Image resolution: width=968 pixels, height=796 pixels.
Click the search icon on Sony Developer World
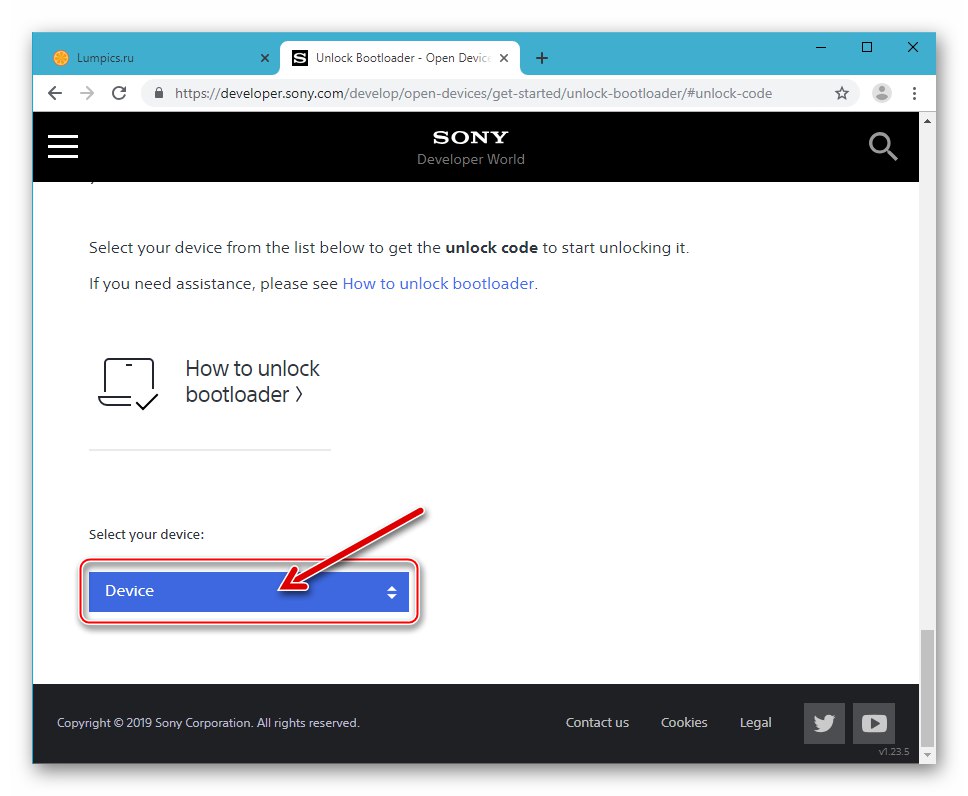pos(883,146)
